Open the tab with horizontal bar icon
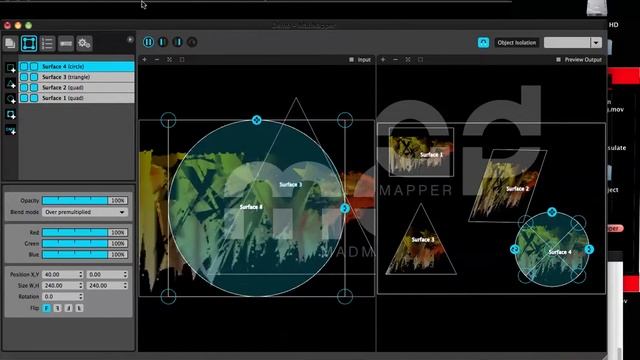 pos(66,43)
